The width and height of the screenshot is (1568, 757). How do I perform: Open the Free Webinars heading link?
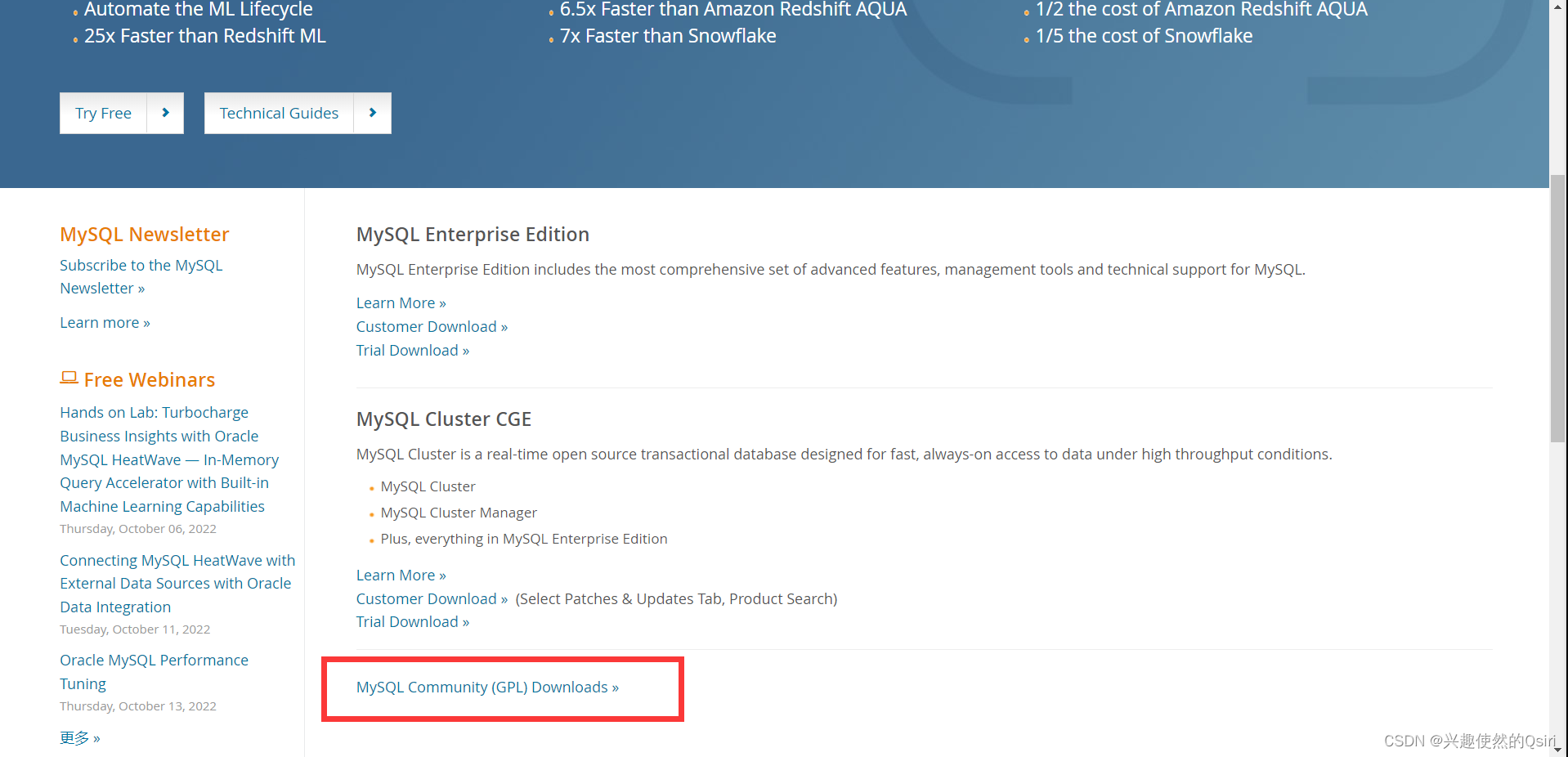pos(149,379)
